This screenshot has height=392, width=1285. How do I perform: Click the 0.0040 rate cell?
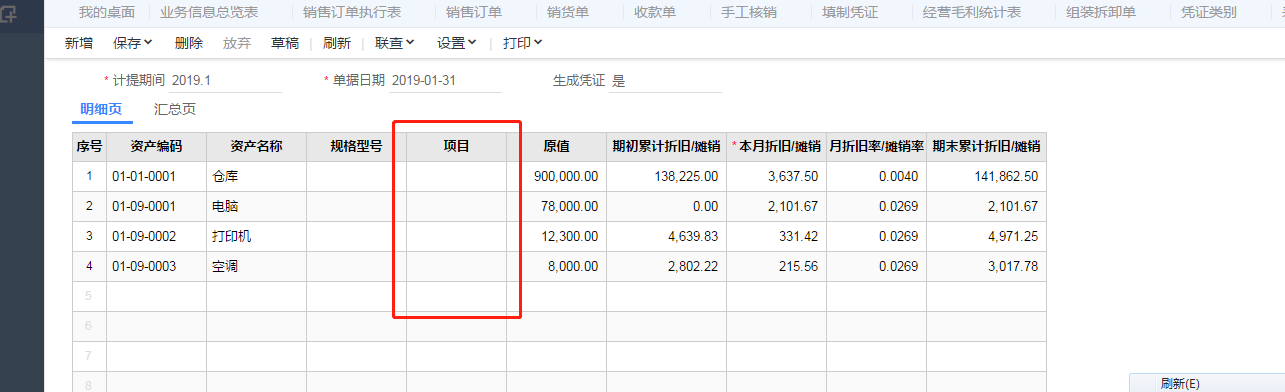(x=877, y=176)
